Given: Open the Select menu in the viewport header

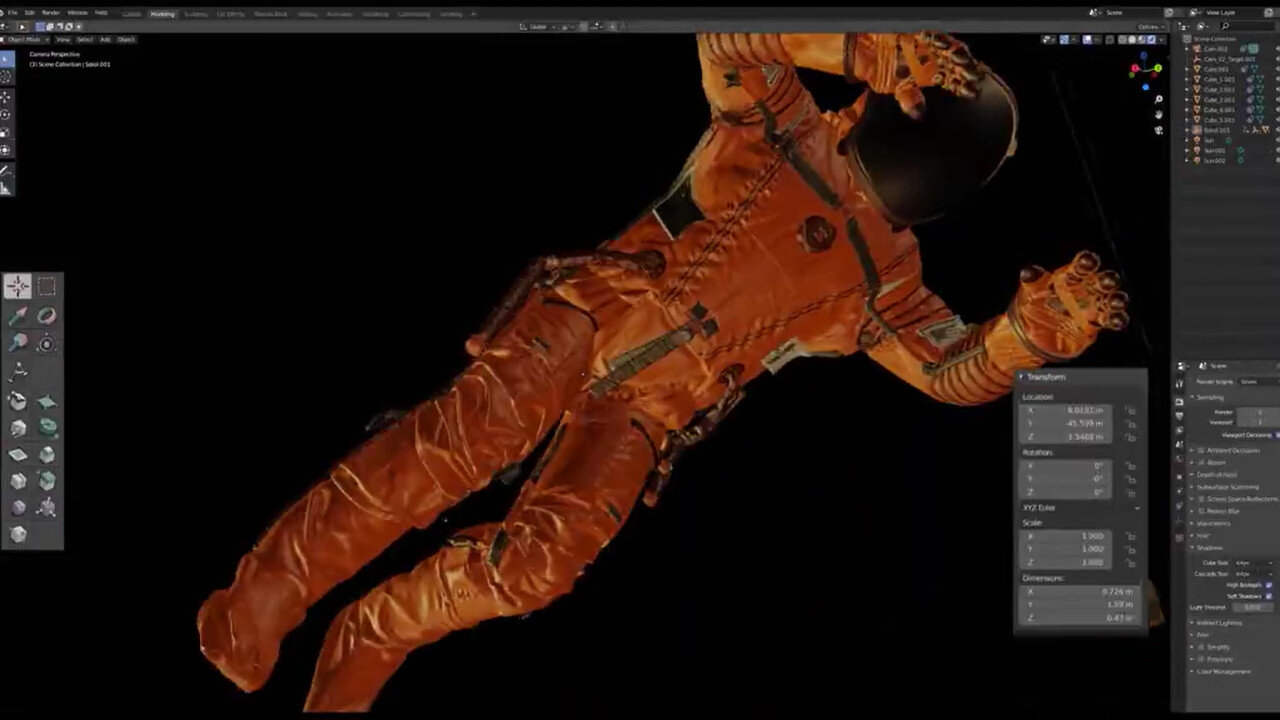Looking at the screenshot, I should pos(85,39).
